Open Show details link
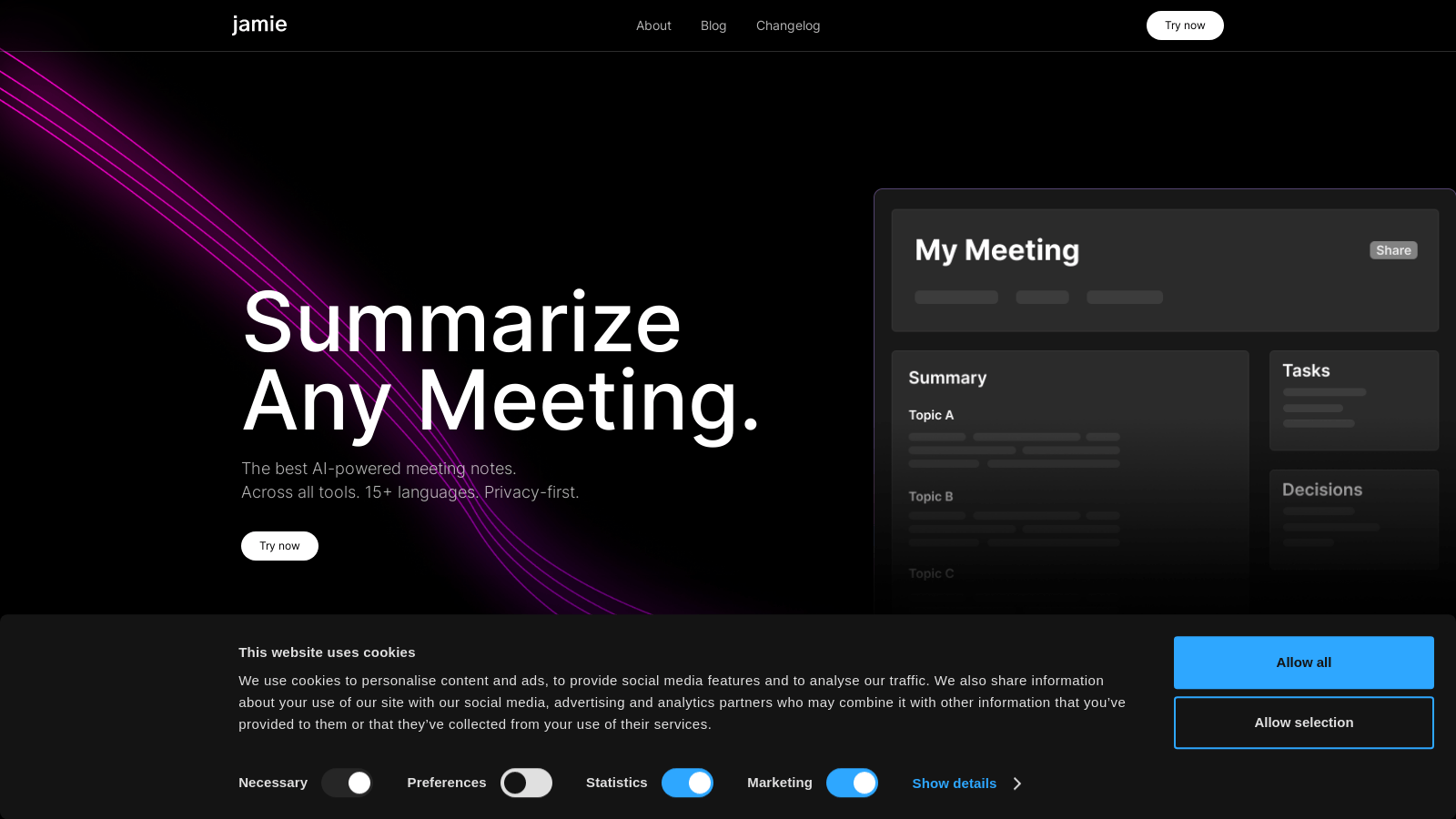 pos(955,784)
